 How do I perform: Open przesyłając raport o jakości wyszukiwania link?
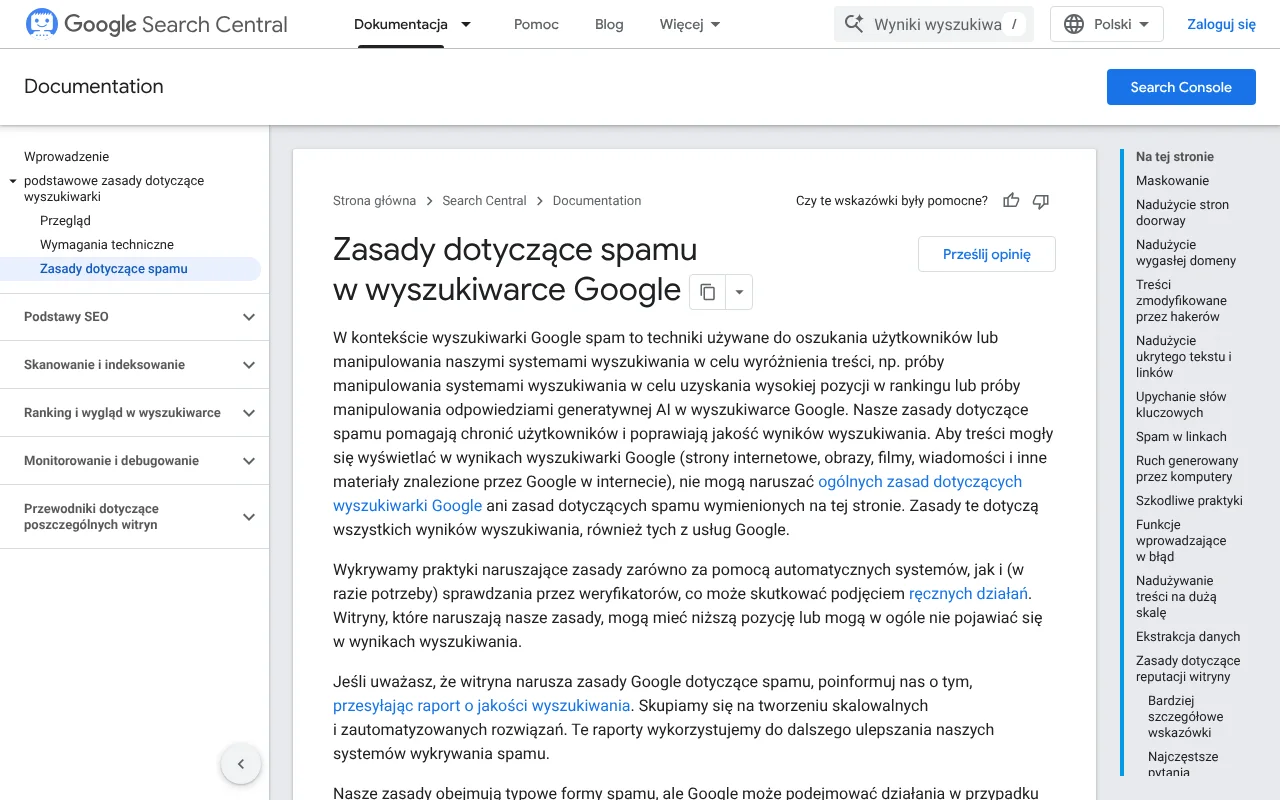point(482,706)
